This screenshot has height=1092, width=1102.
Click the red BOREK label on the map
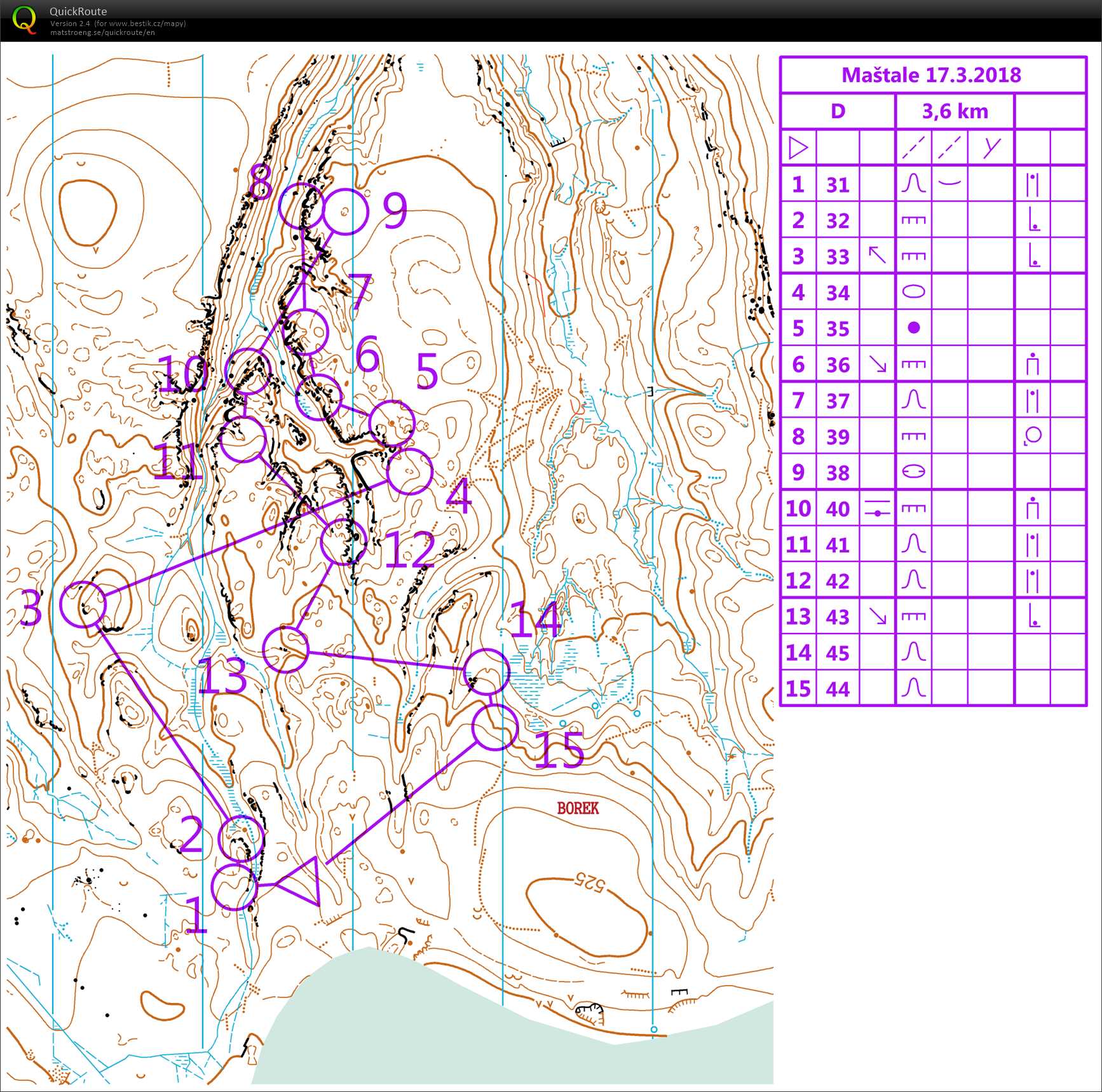[x=578, y=808]
